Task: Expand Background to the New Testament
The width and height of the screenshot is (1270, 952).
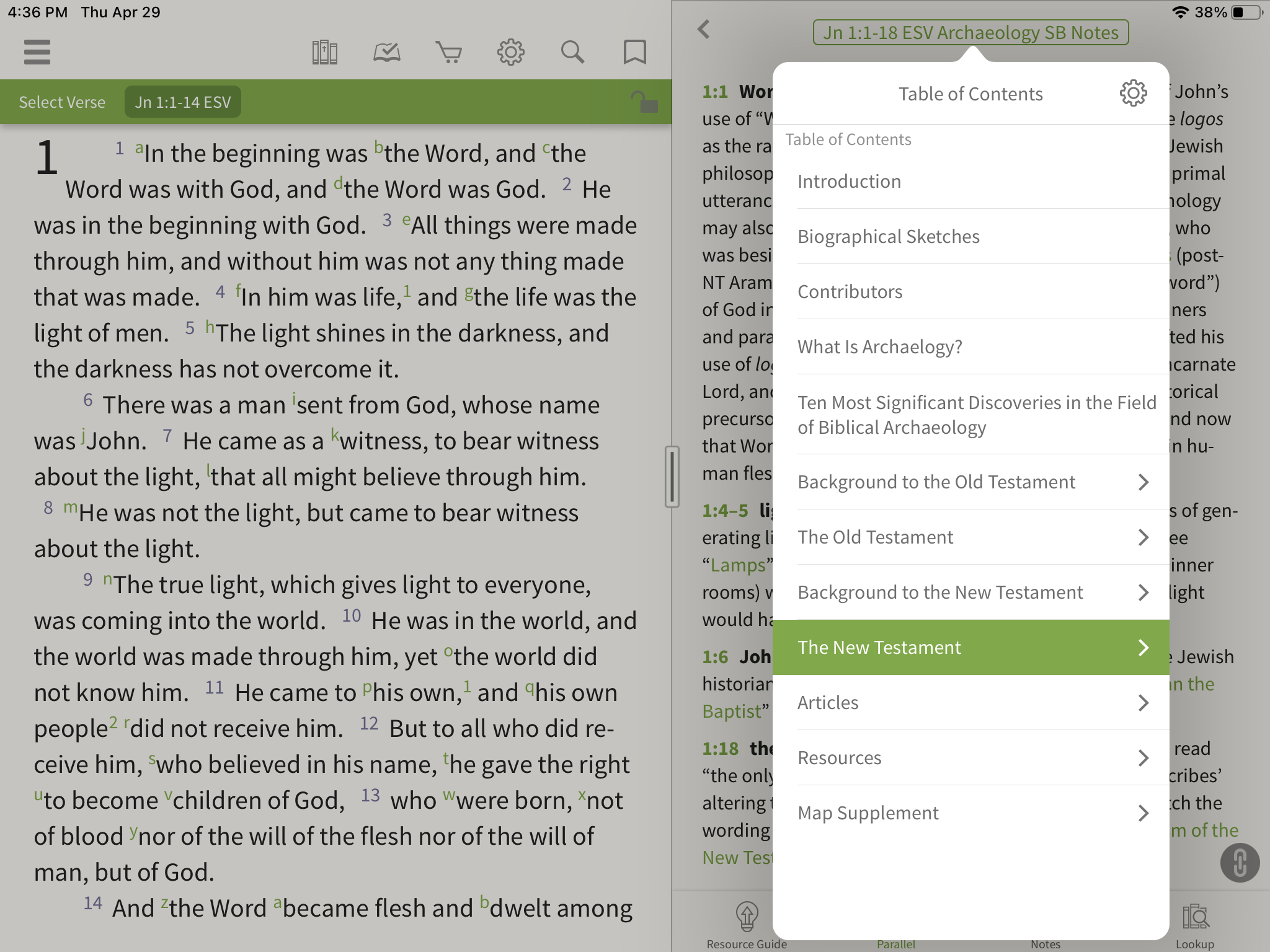Action: pyautogui.click(x=970, y=592)
